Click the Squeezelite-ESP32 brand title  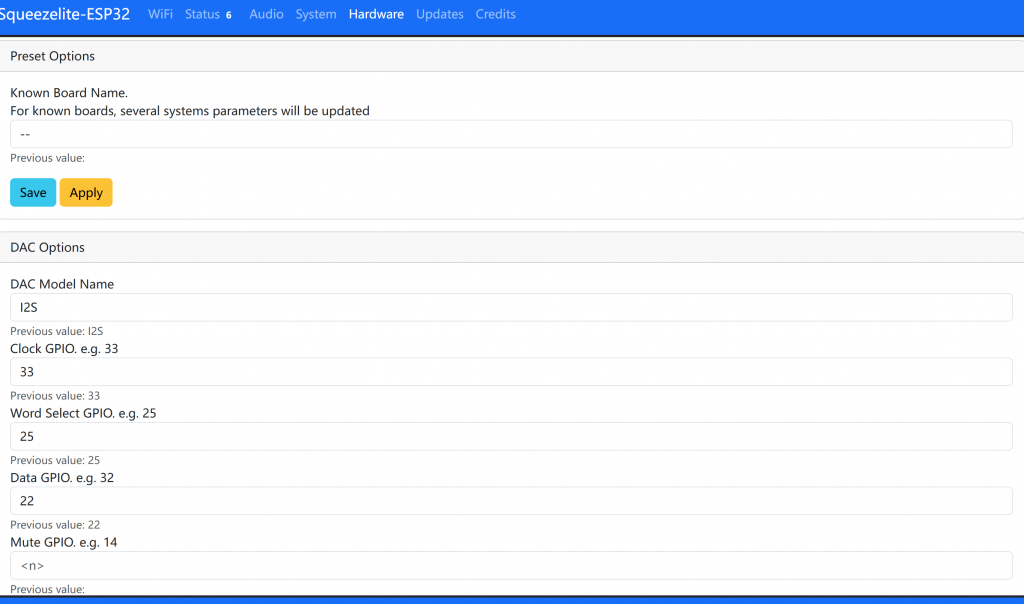[65, 14]
